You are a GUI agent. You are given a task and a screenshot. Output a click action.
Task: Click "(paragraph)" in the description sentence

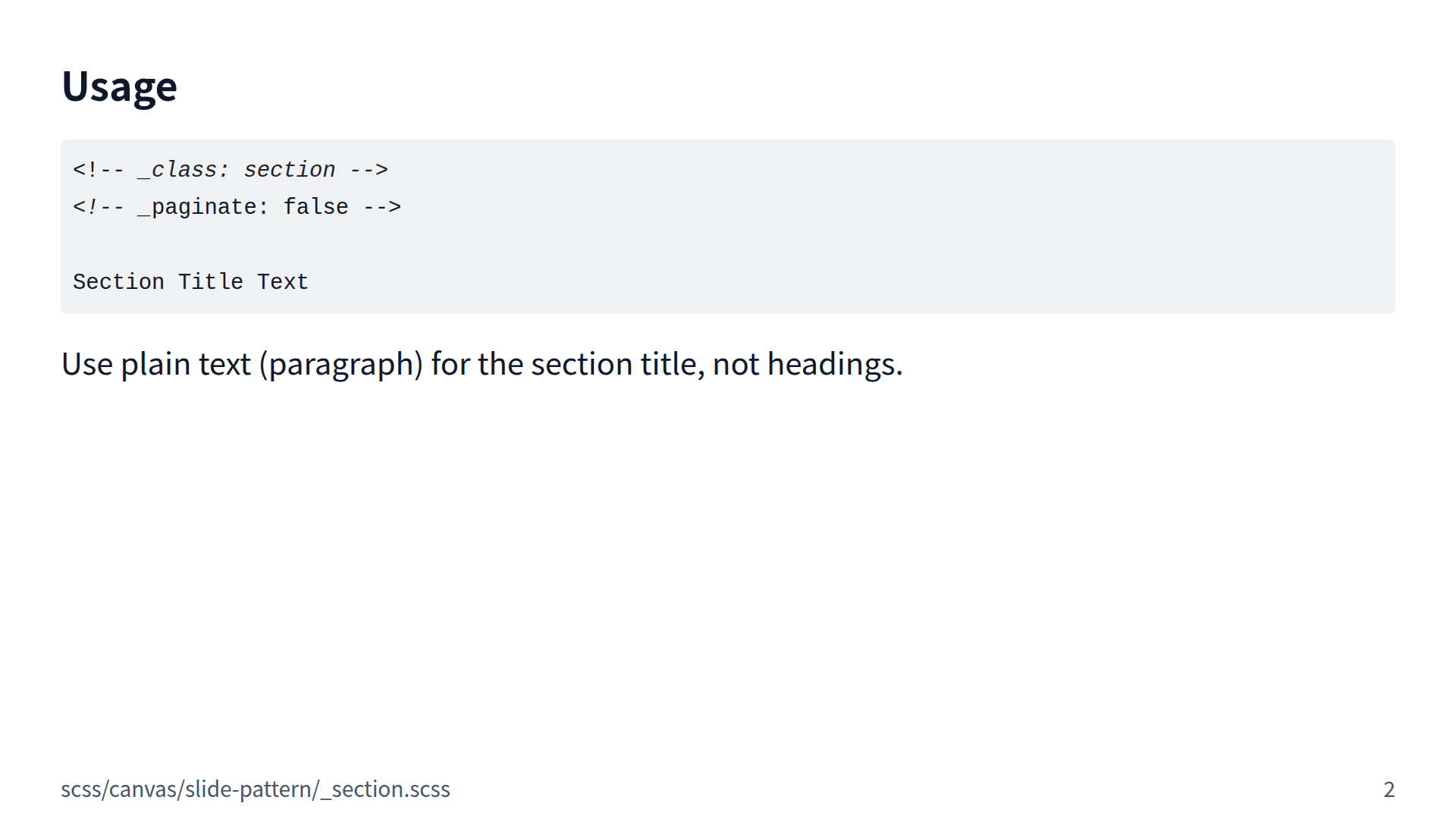340,365
